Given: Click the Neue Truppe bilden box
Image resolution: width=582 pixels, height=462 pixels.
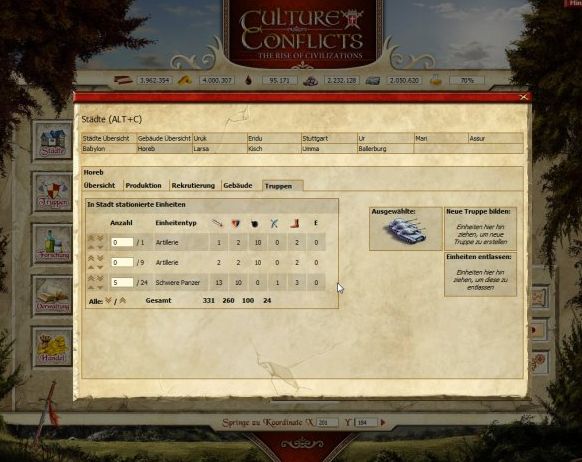Looking at the screenshot, I should pyautogui.click(x=480, y=229).
